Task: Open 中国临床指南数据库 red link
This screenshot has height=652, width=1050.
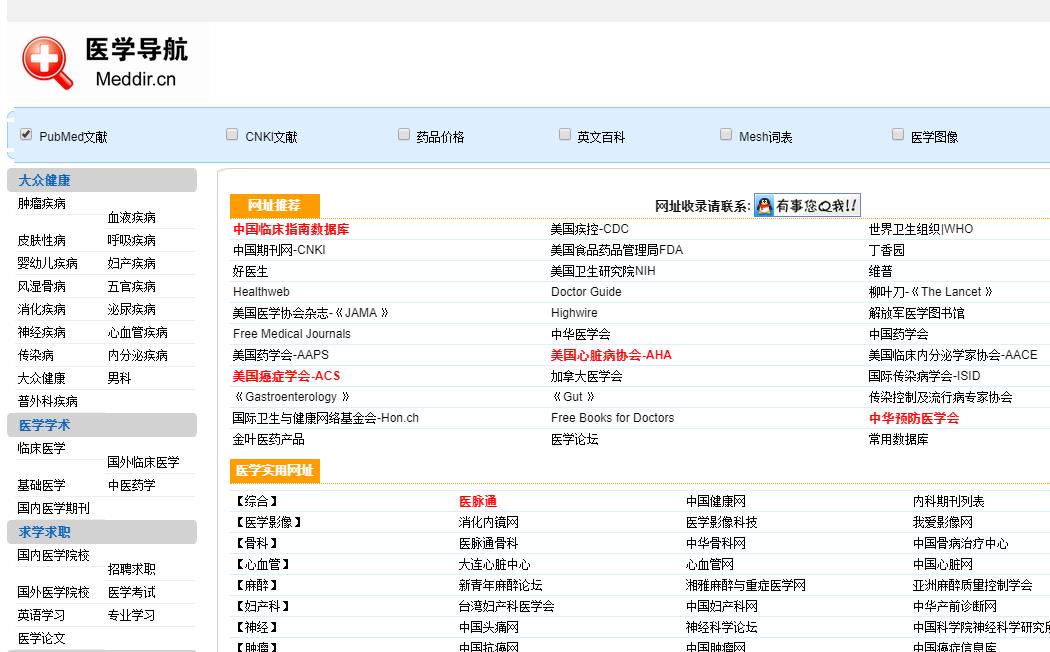Action: [x=291, y=229]
